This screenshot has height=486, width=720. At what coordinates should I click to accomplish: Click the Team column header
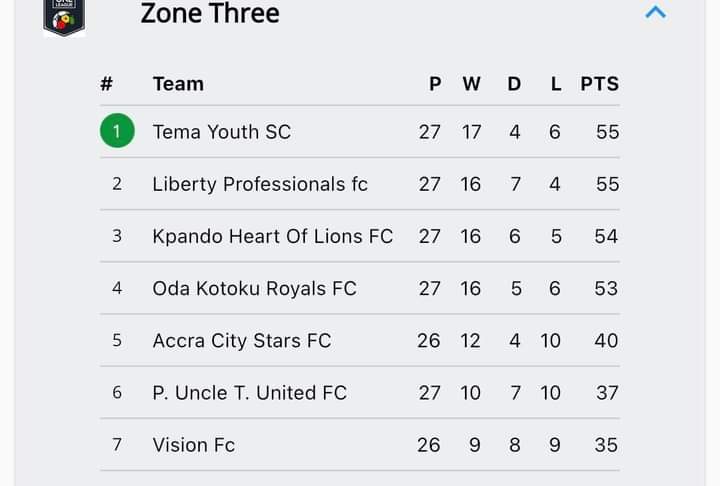coord(178,84)
